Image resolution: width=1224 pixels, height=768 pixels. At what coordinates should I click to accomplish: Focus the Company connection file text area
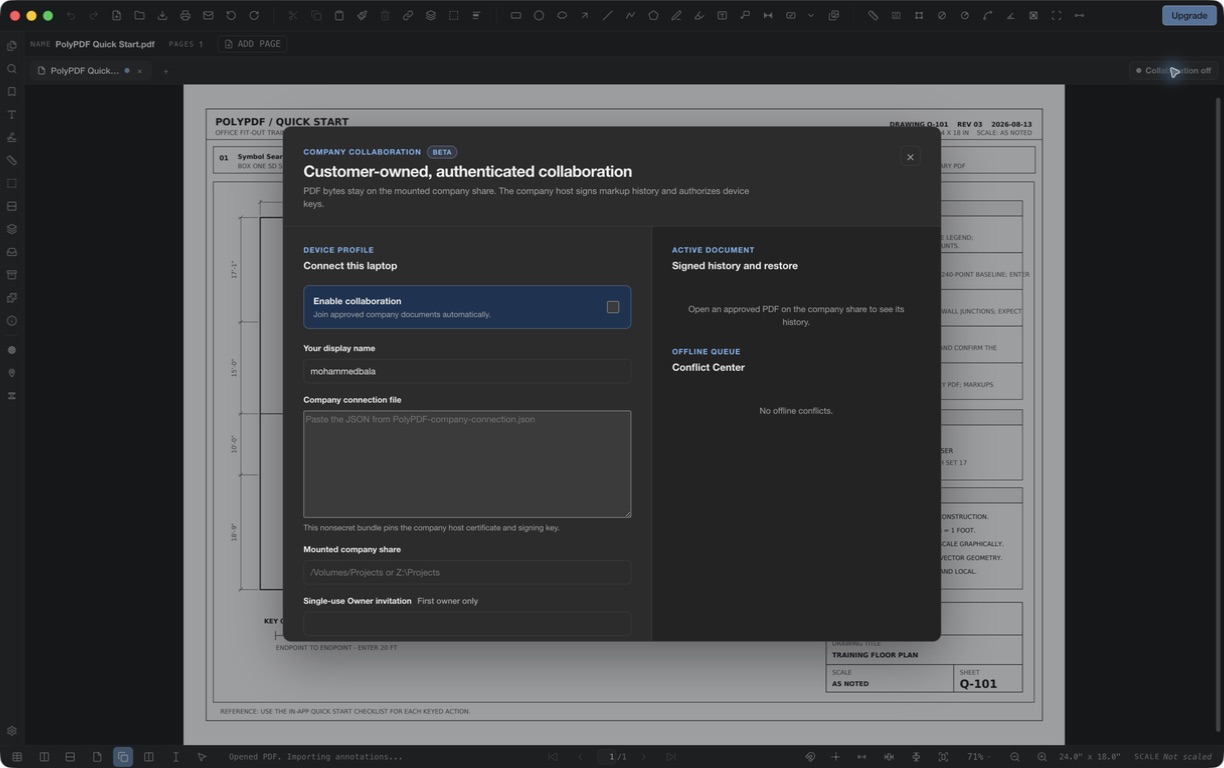point(467,464)
